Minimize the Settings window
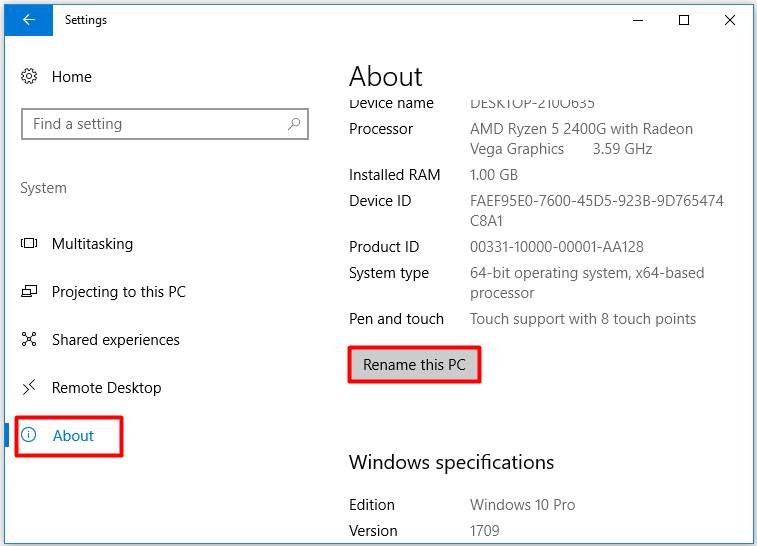Viewport: 757px width, 546px height. click(x=638, y=20)
